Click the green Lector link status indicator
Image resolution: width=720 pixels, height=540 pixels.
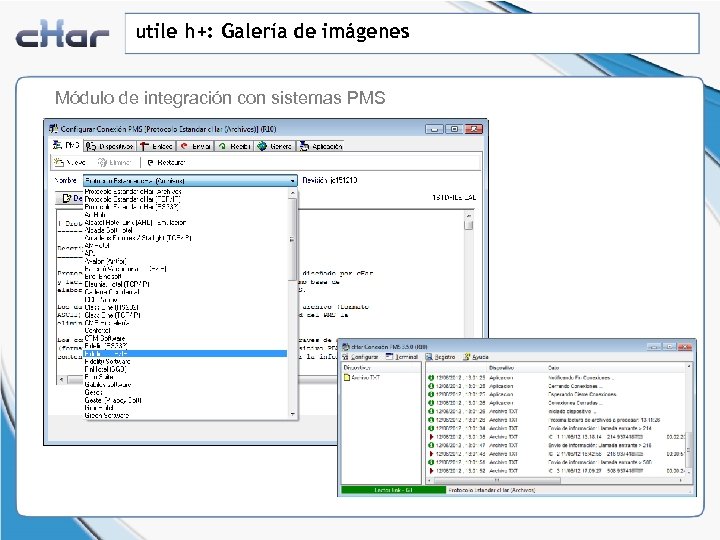[394, 490]
